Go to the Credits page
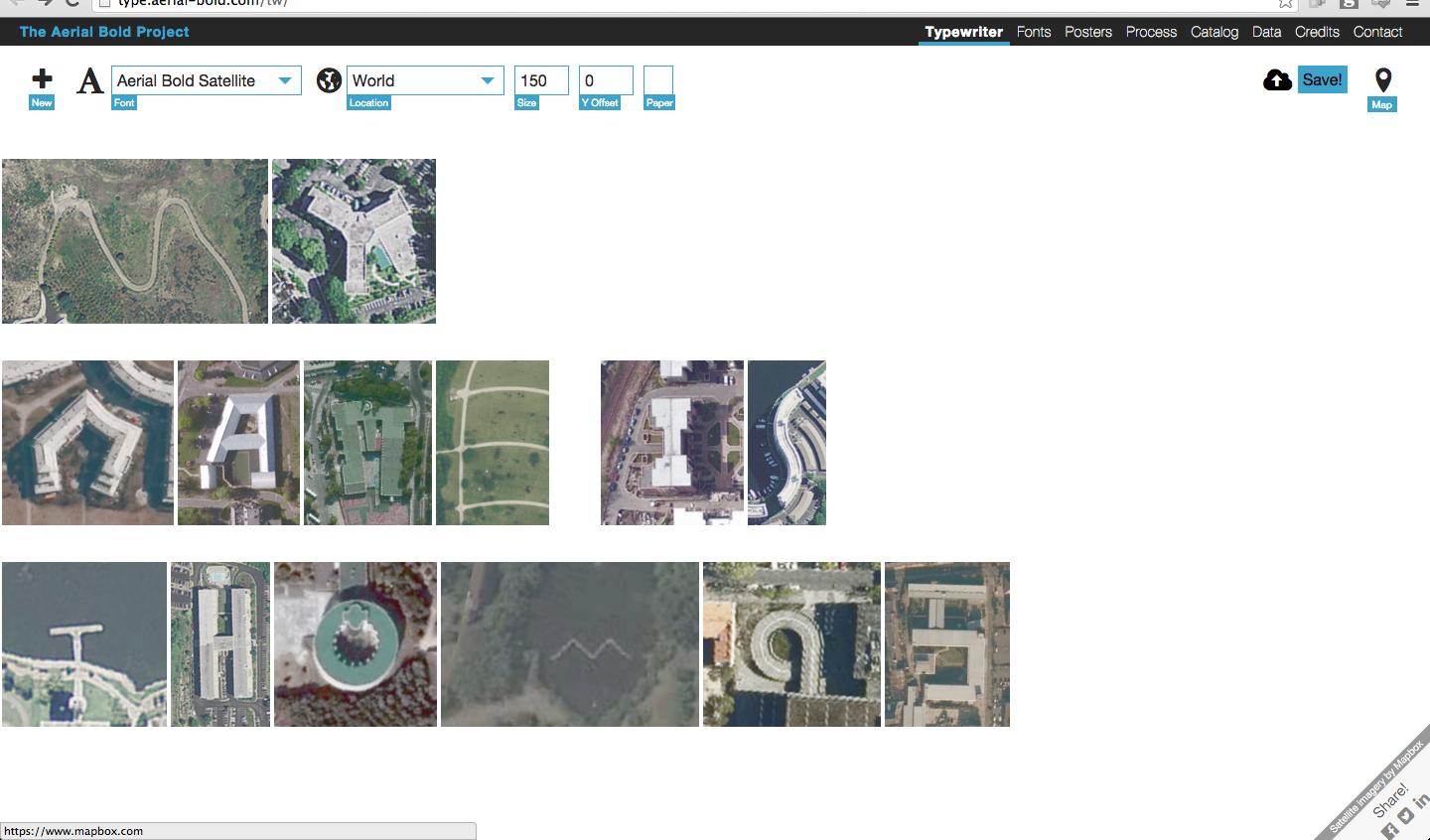1430x840 pixels. 1317,32
